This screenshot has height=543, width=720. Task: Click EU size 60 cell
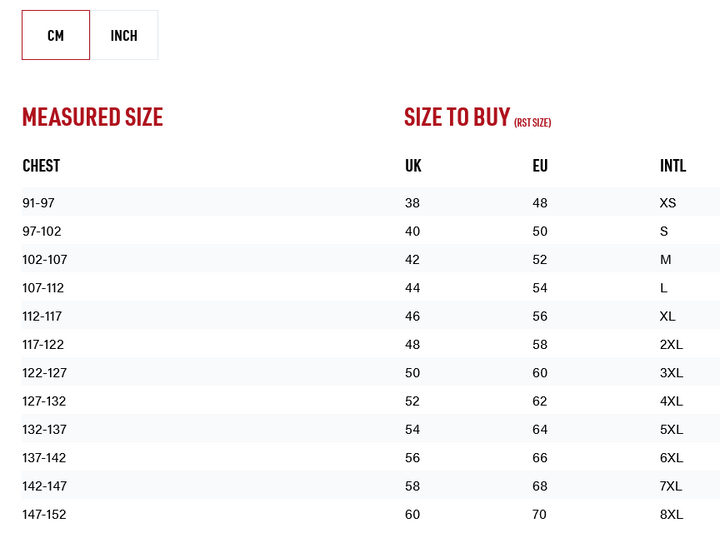point(540,373)
